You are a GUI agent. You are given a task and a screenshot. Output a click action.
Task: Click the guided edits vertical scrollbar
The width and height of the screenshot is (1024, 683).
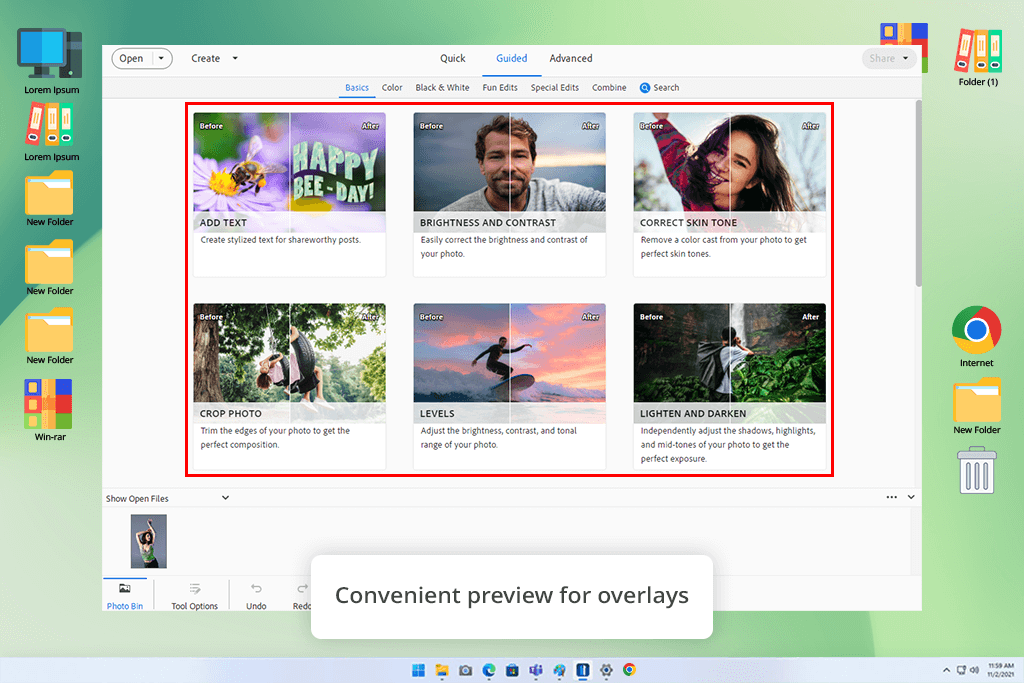click(x=918, y=193)
